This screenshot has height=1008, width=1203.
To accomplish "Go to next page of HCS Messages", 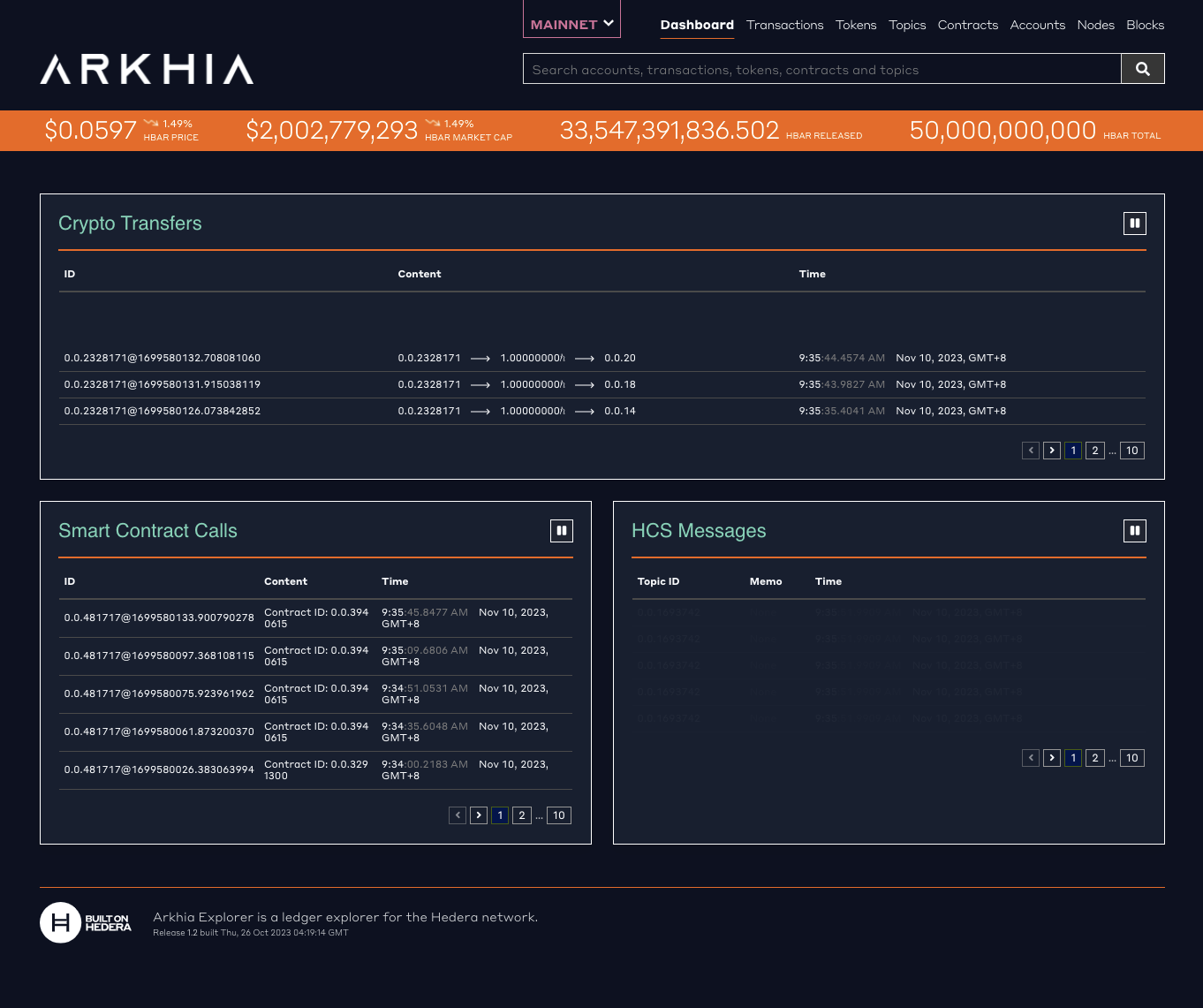I will point(1051,758).
